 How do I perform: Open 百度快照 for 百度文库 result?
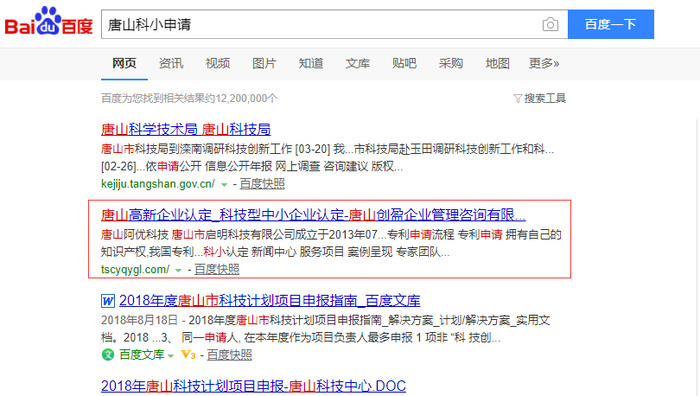[x=229, y=355]
